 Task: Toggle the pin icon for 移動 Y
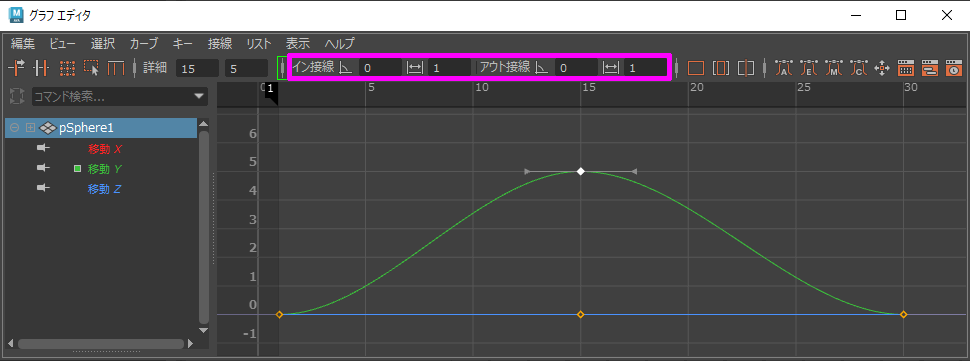click(43, 168)
